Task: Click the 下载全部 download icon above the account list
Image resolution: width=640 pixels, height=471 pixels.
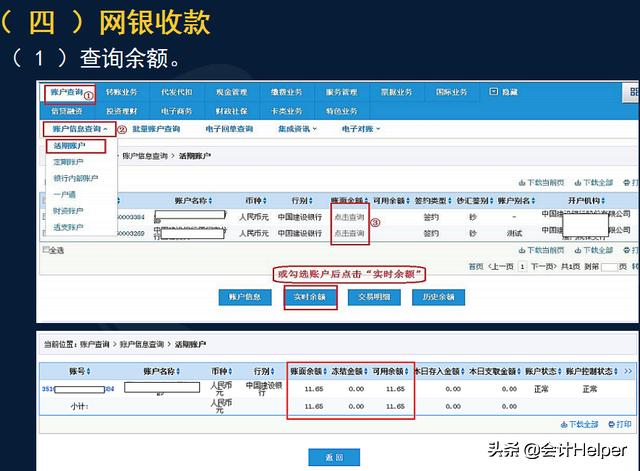Action: tap(578, 183)
